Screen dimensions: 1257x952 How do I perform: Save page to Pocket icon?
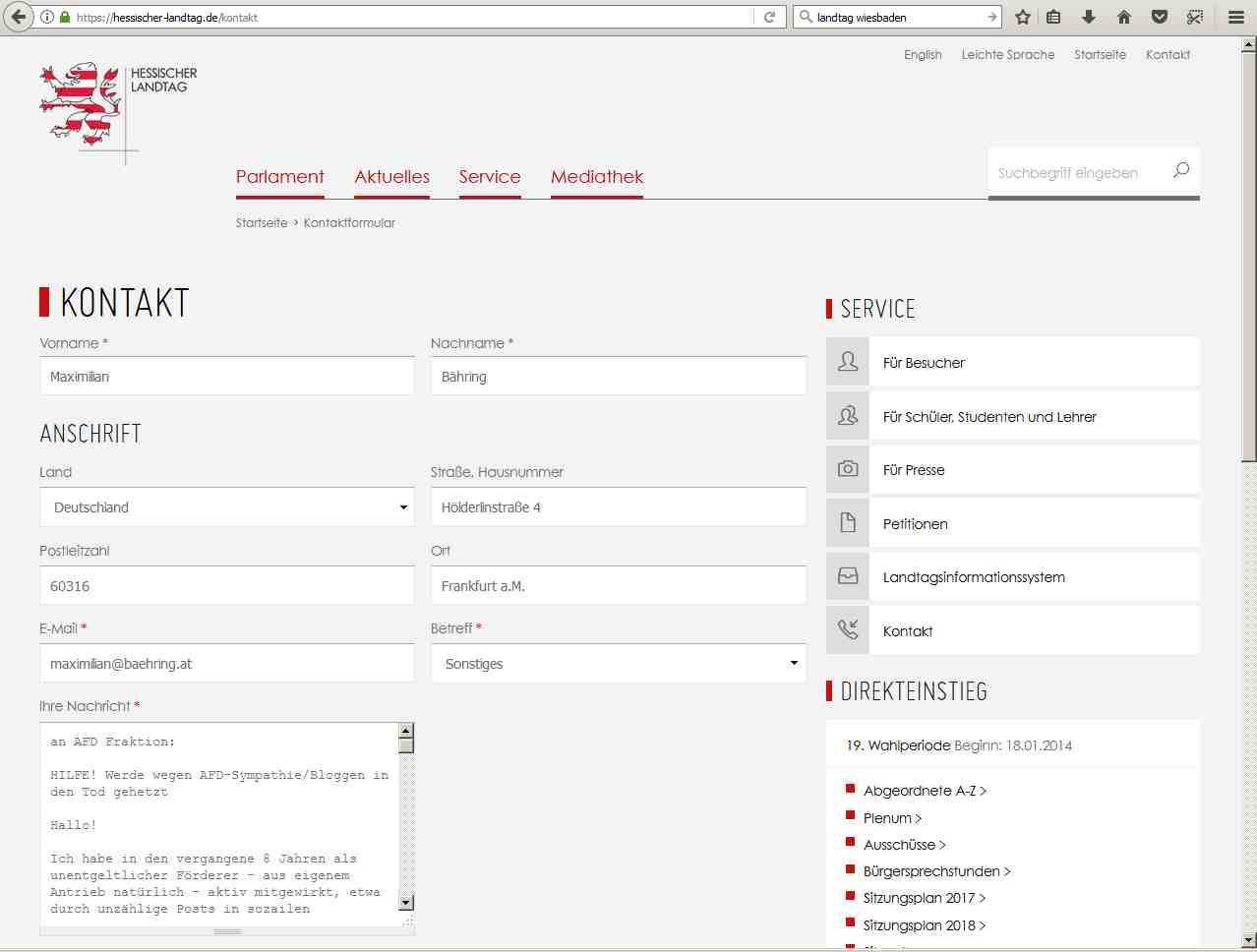[x=1160, y=17]
